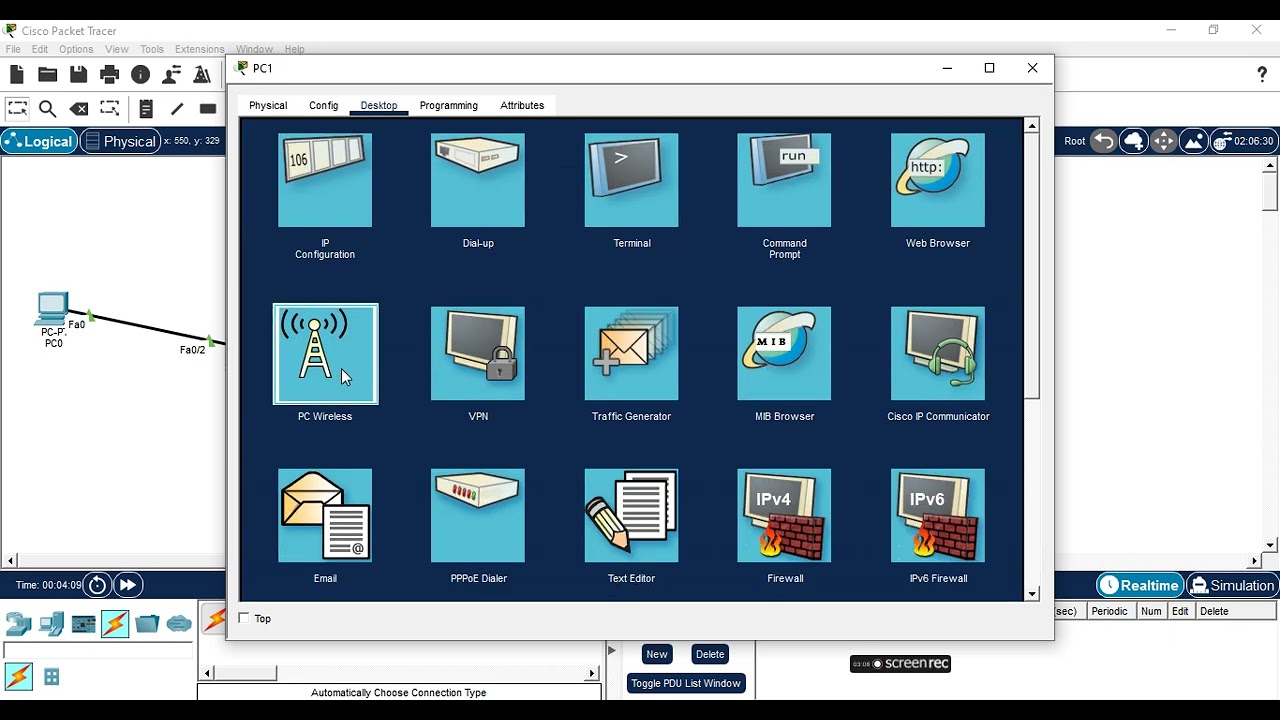The height and width of the screenshot is (720, 1280).
Task: Open the MIB Browser app
Action: (784, 354)
